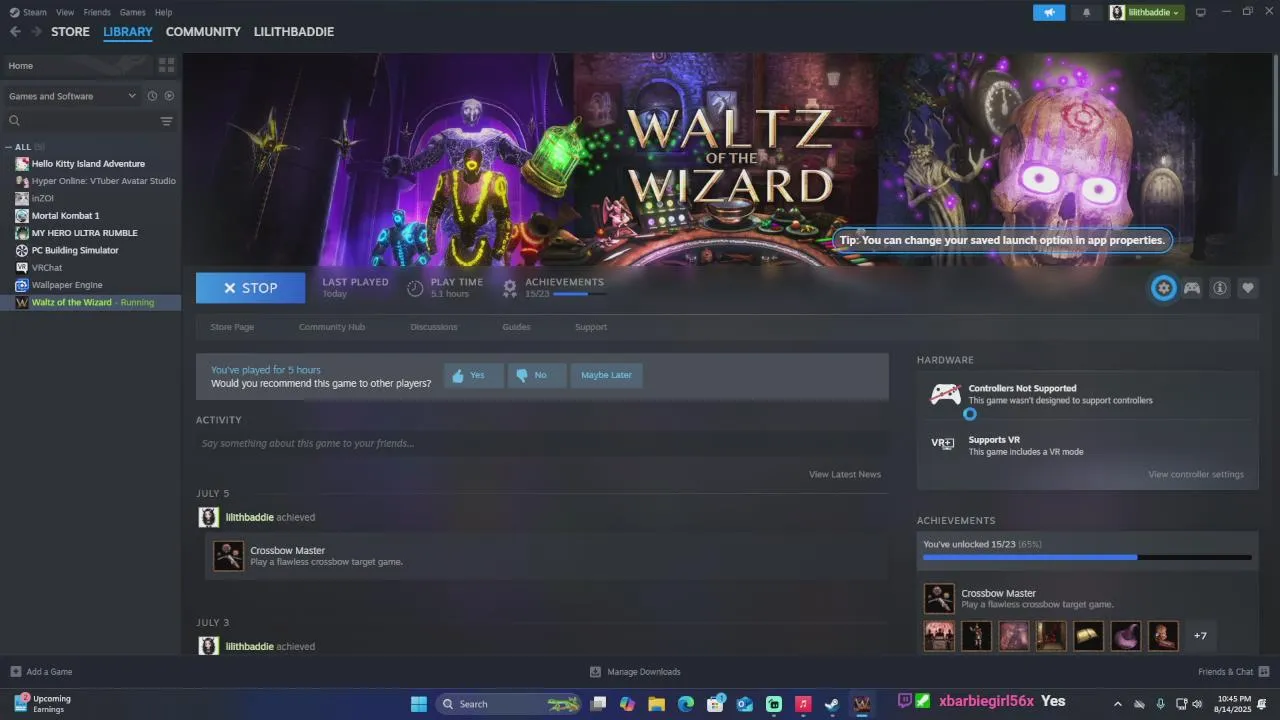Open the Guides tab
Image resolution: width=1280 pixels, height=720 pixels.
(516, 327)
